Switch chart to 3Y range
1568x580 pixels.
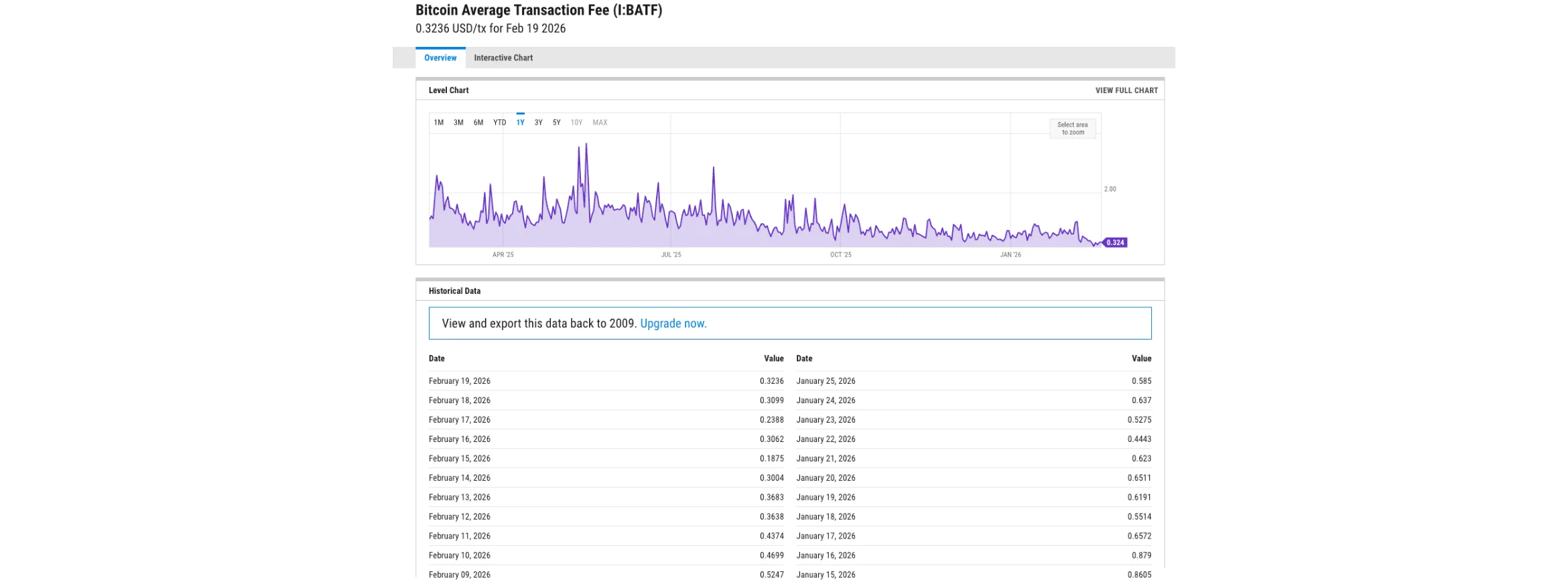point(538,123)
